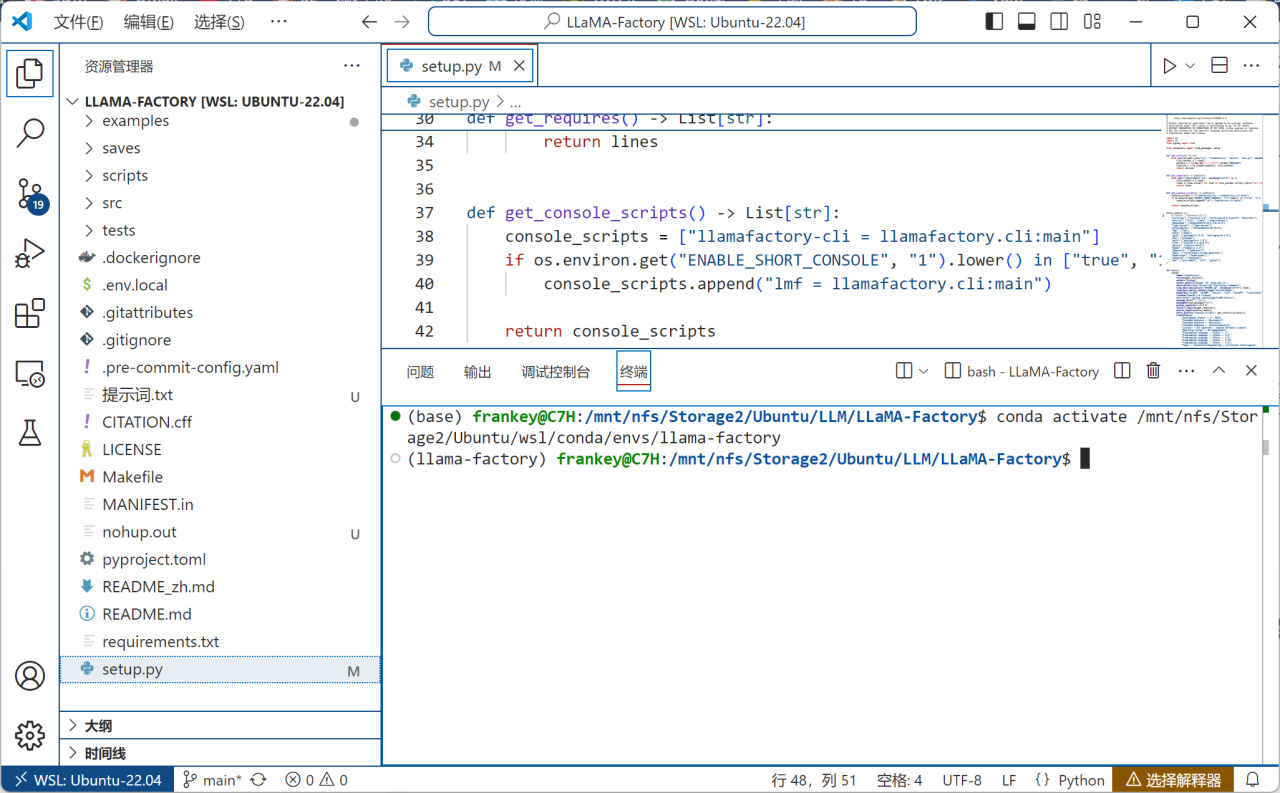Switch to the 输出 panel tab
Image resolution: width=1280 pixels, height=793 pixels.
[477, 372]
